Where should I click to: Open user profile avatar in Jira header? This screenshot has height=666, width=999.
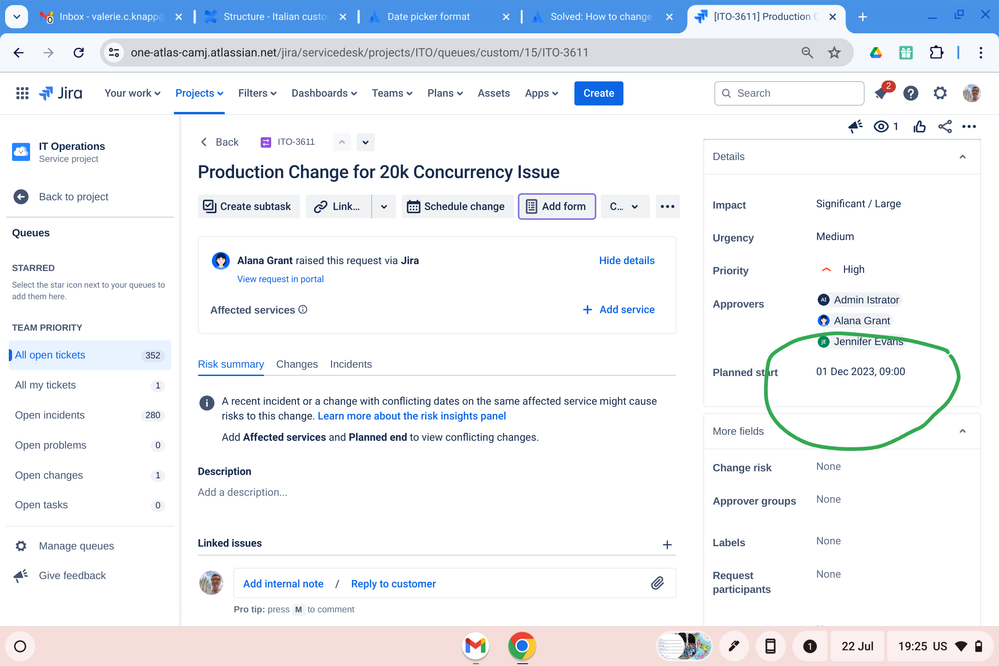tap(971, 93)
